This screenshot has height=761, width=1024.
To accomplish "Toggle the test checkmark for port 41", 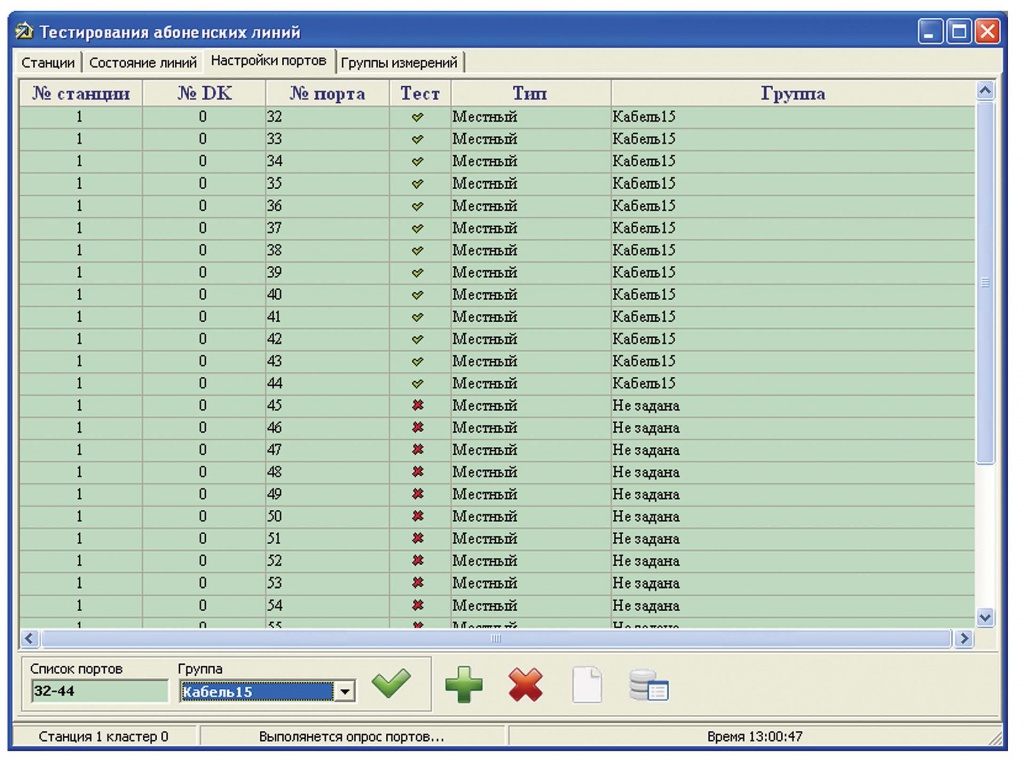I will (x=418, y=317).
